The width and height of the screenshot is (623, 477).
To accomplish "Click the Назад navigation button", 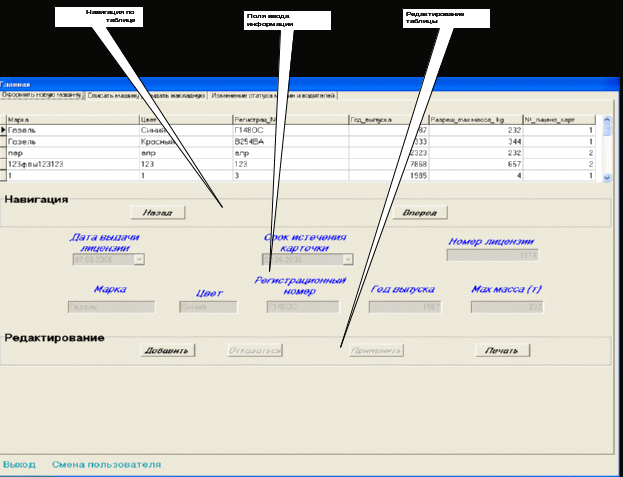I will (x=158, y=212).
